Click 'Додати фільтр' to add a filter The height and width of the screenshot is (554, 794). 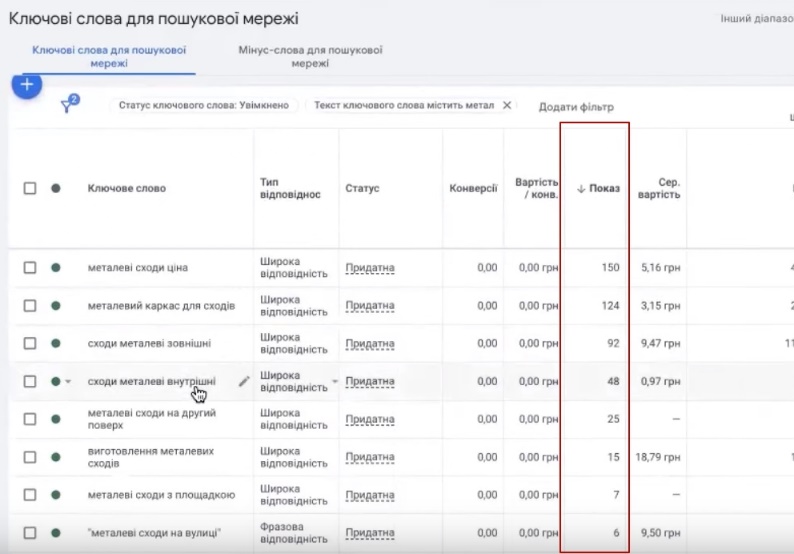(x=576, y=107)
